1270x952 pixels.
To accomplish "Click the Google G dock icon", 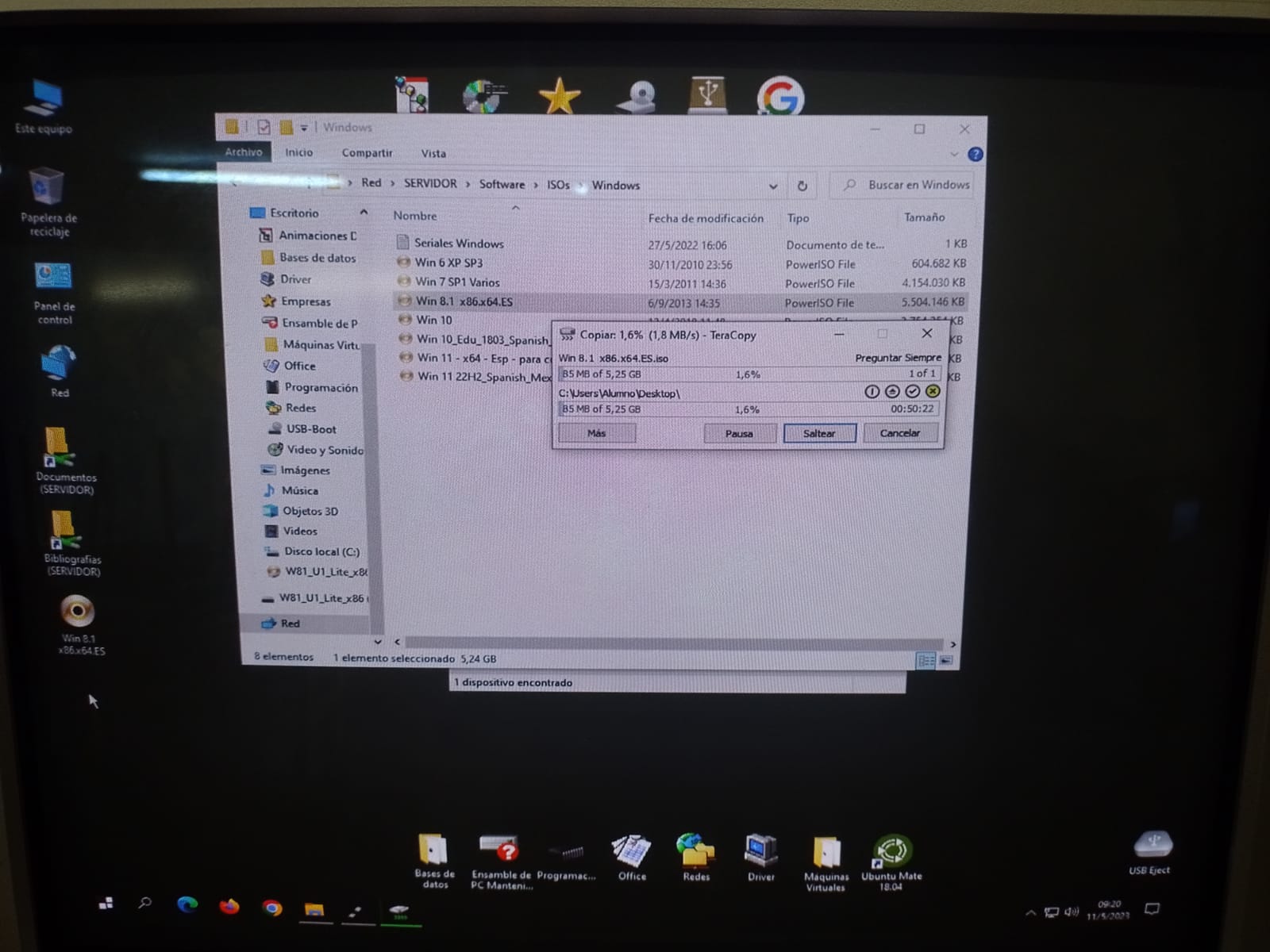I will [780, 97].
